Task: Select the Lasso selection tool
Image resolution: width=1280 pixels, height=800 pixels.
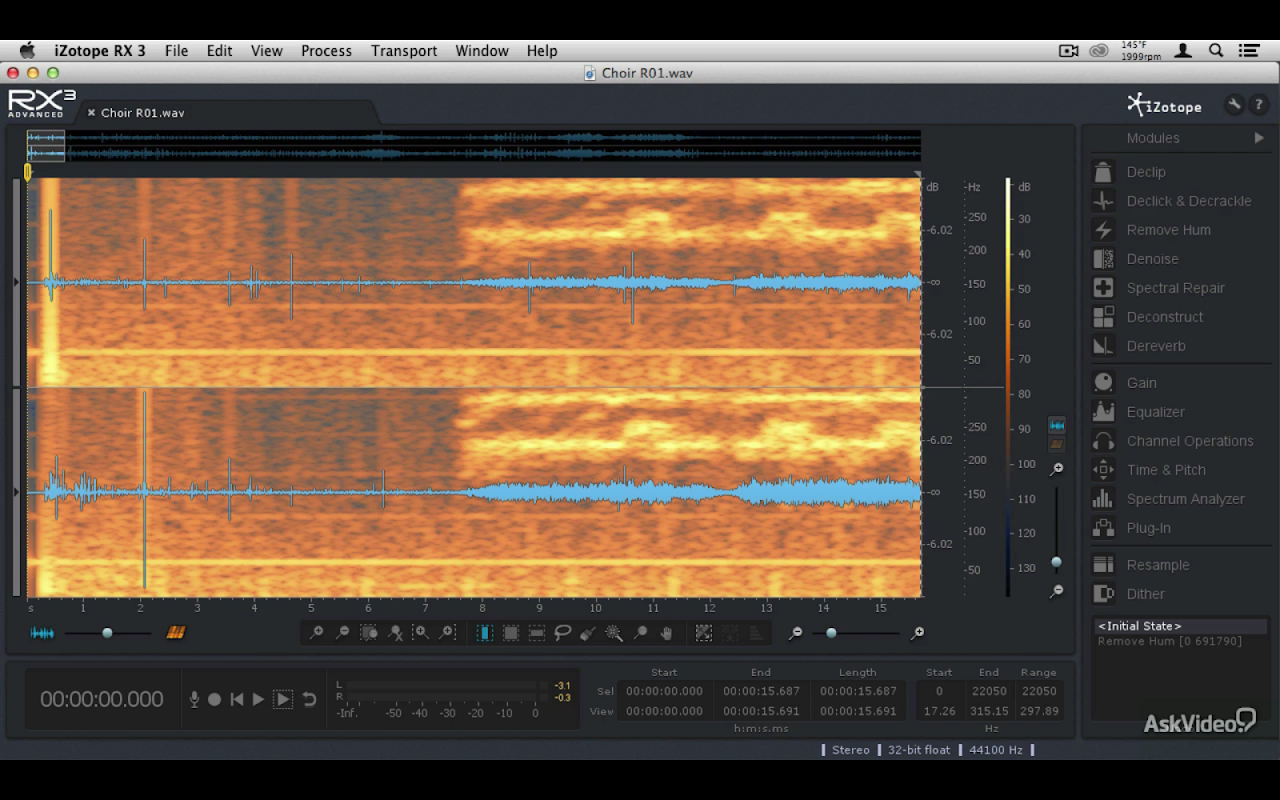Action: click(563, 633)
